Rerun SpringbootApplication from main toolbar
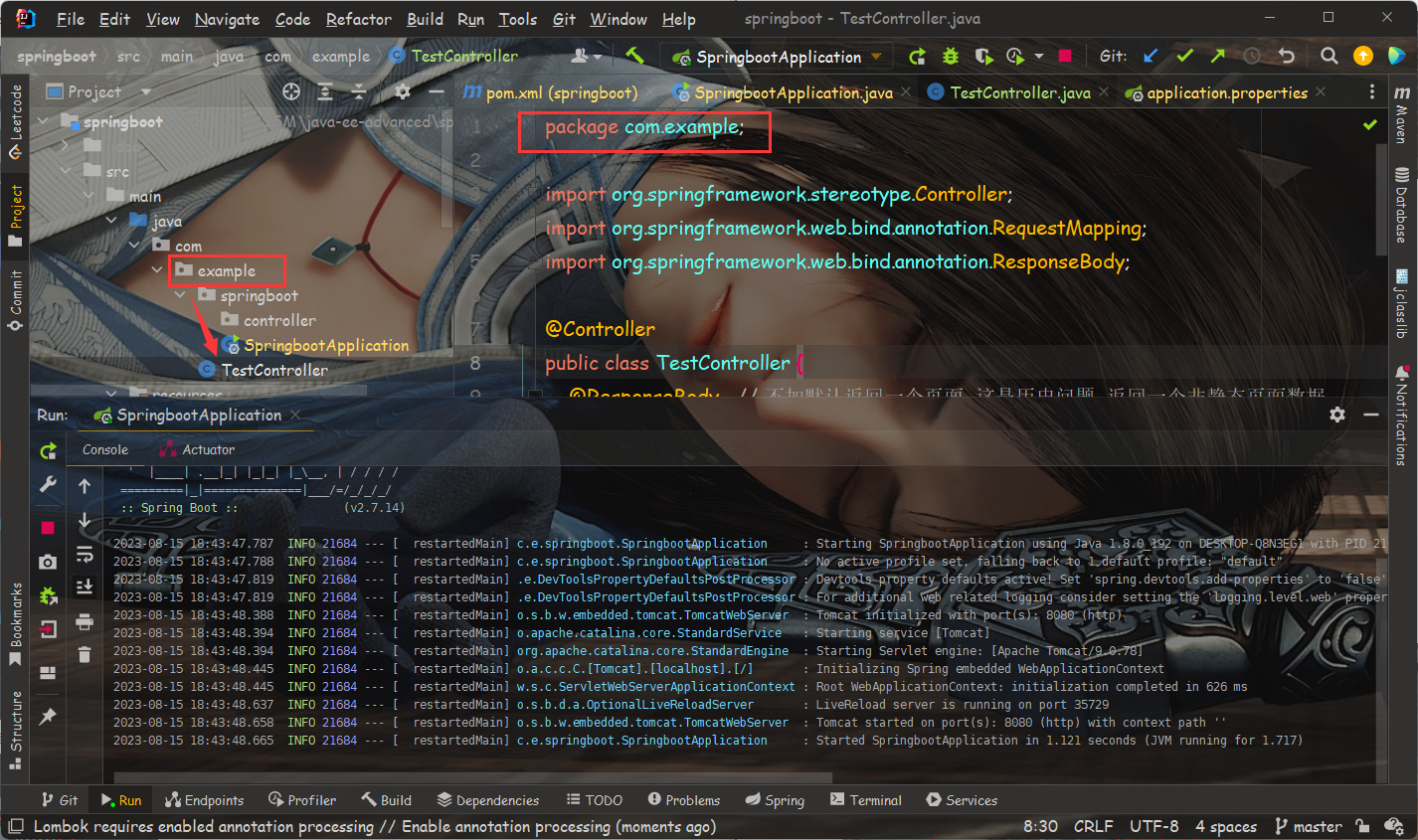The image size is (1418, 840). 917,56
